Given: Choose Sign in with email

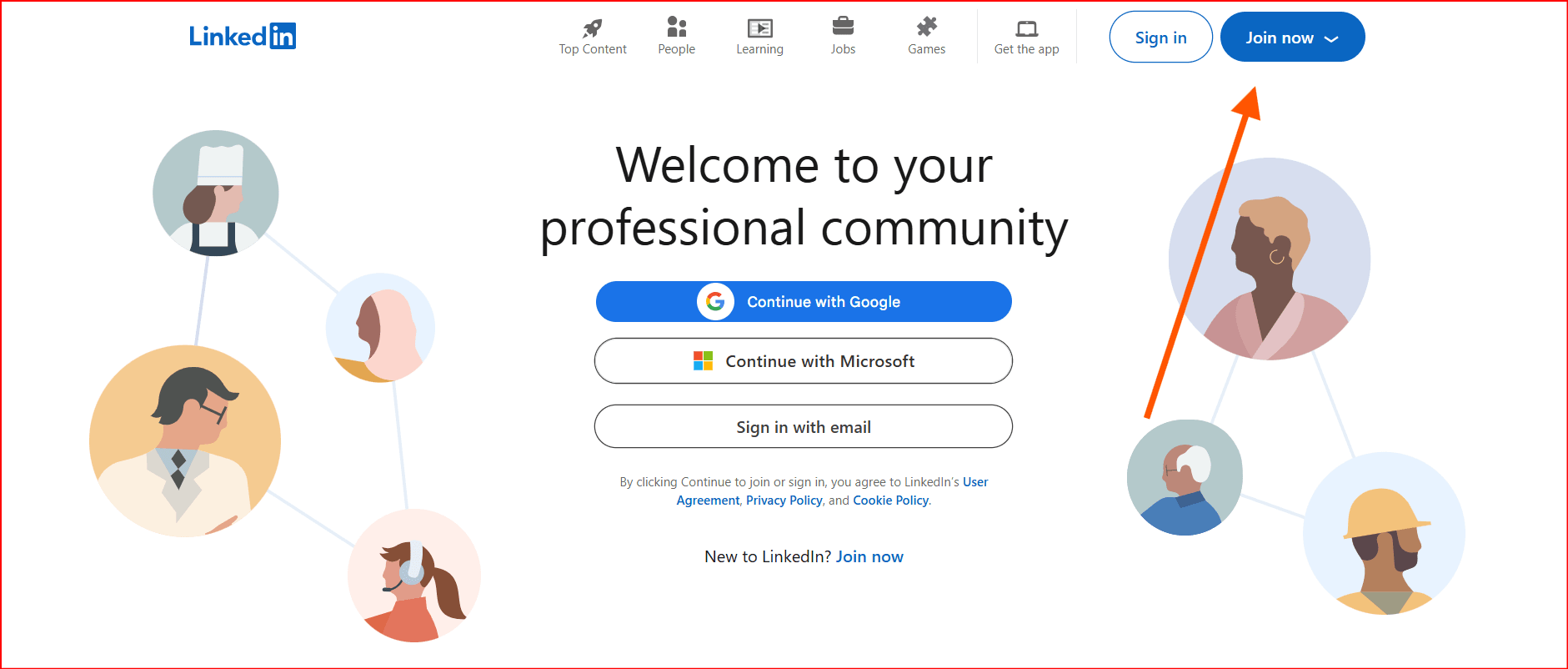Looking at the screenshot, I should pos(803,427).
